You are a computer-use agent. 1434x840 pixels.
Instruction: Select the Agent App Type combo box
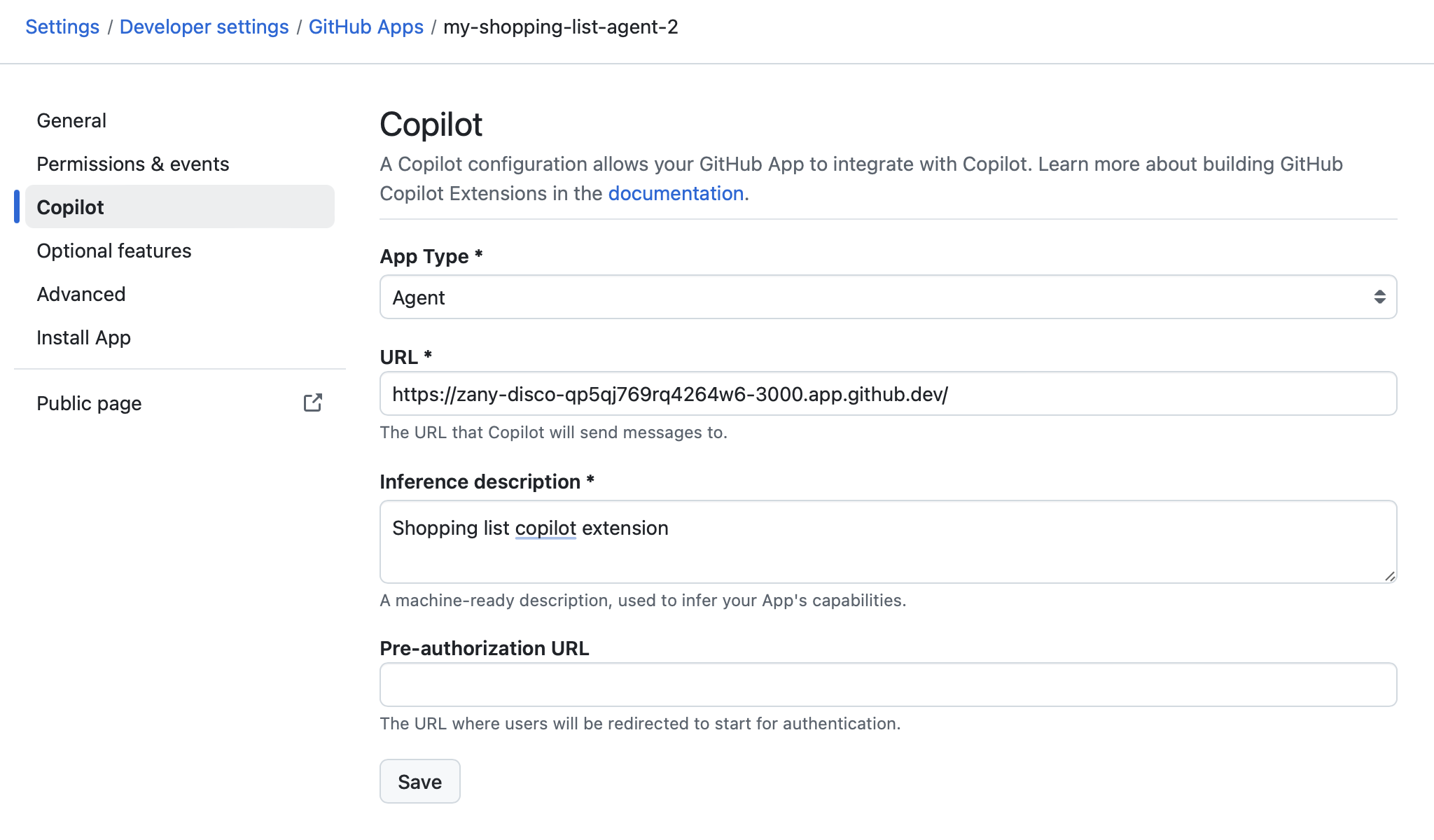840,297
